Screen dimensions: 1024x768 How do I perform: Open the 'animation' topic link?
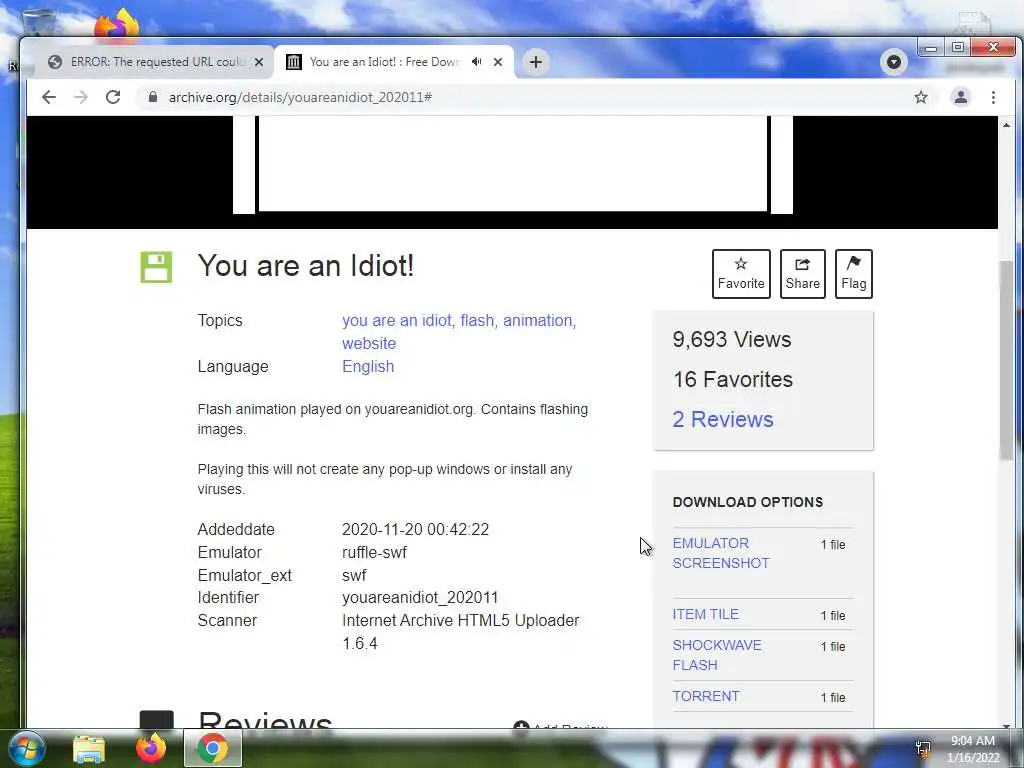click(x=537, y=321)
